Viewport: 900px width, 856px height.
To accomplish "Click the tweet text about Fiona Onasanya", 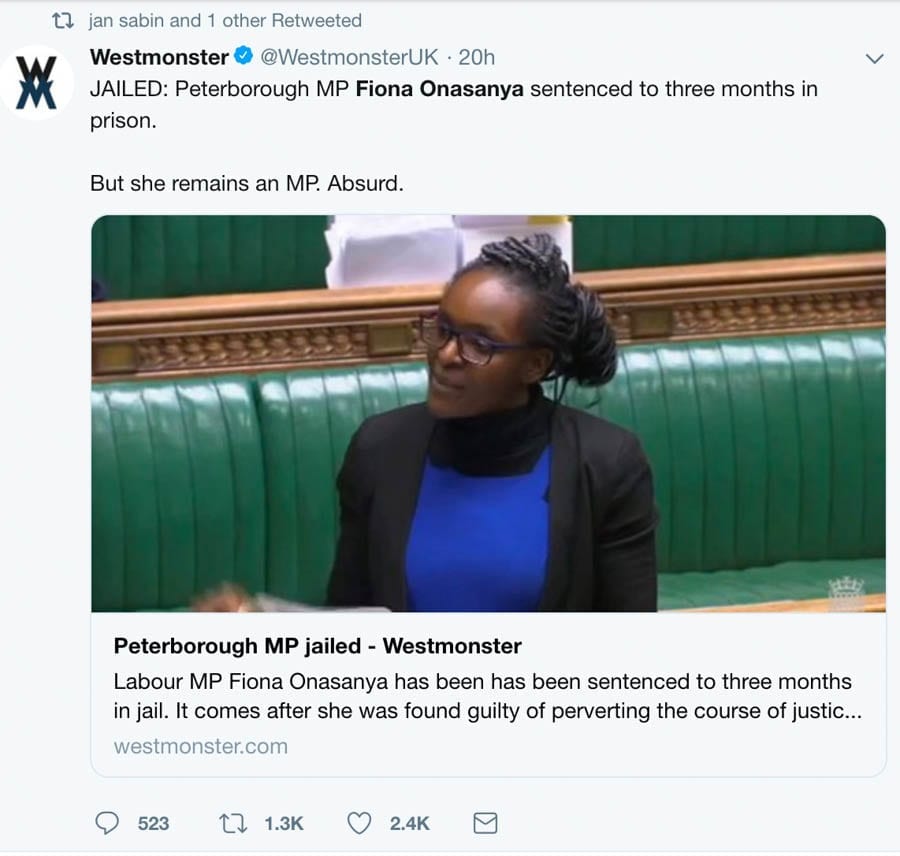I will pyautogui.click(x=453, y=136).
